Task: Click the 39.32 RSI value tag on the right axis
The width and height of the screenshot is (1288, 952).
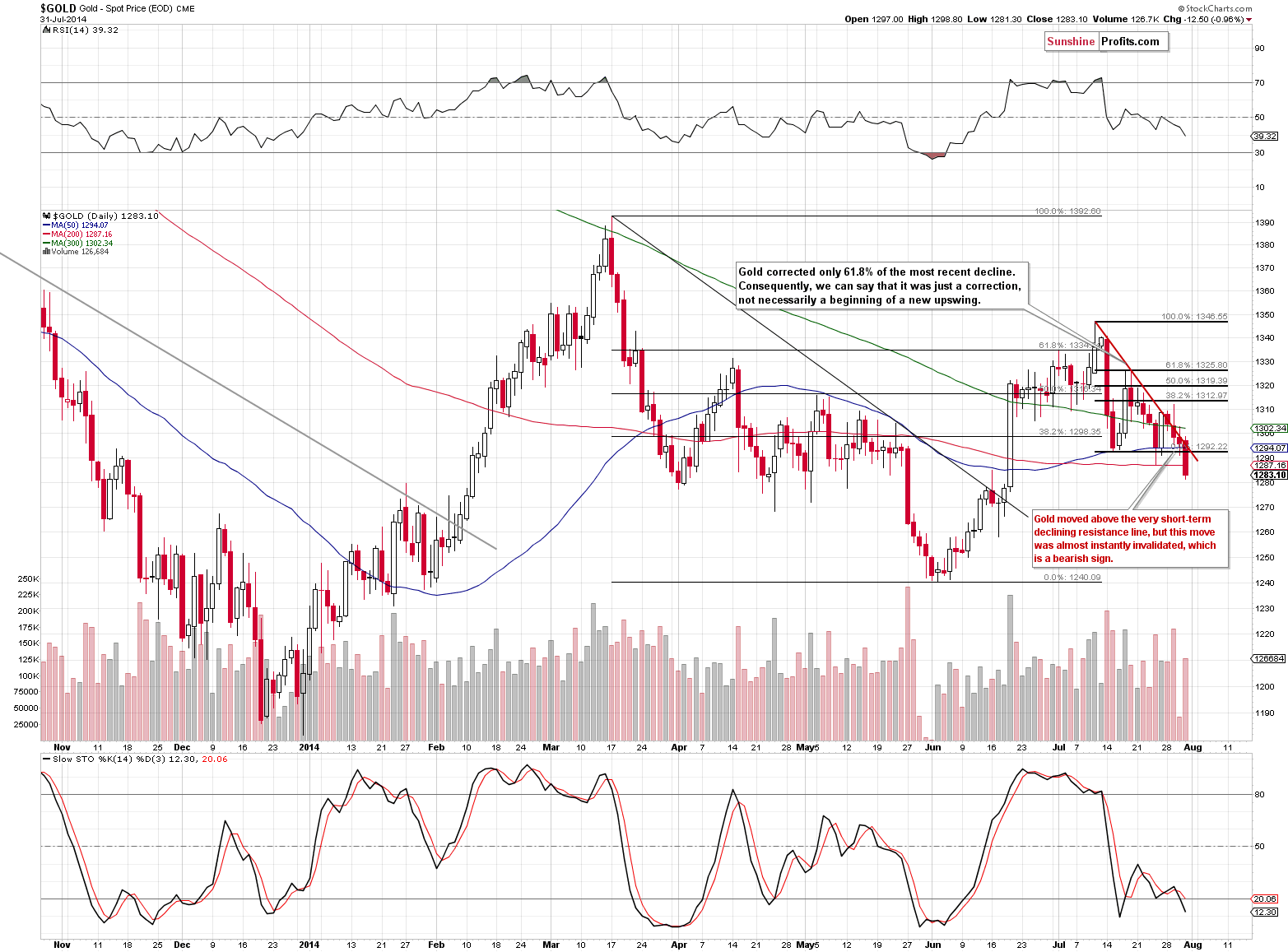Action: coord(1266,136)
